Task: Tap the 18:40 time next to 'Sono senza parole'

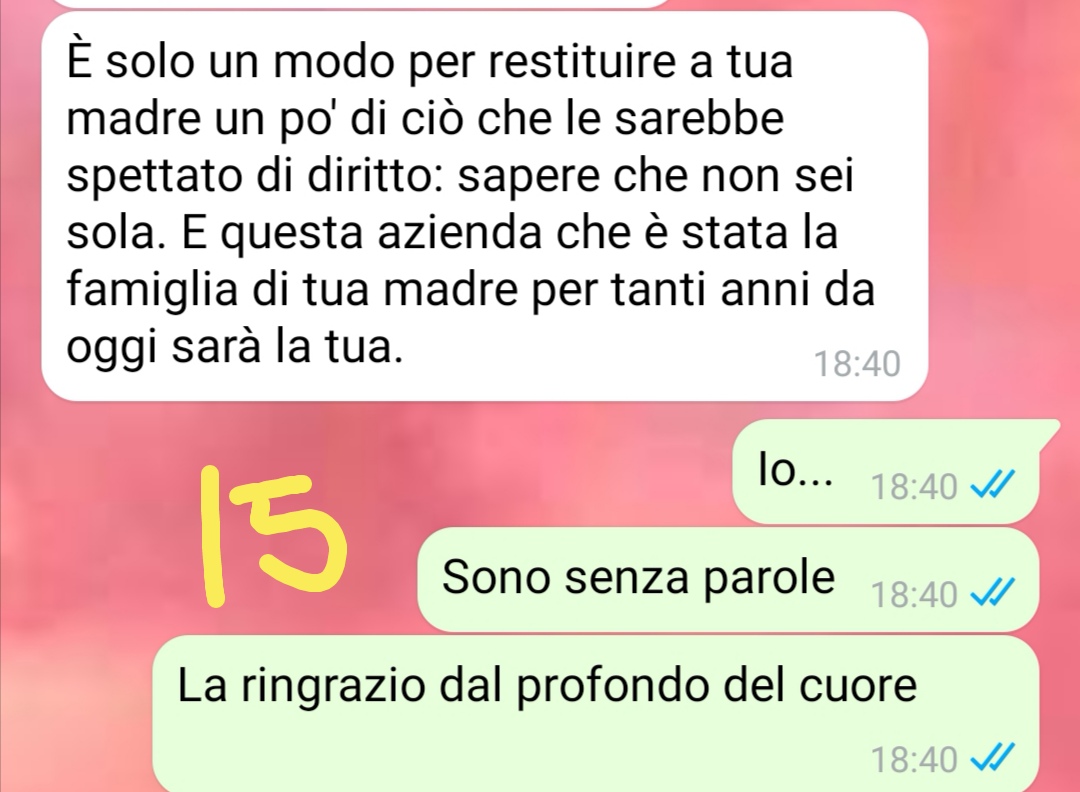Action: (914, 594)
